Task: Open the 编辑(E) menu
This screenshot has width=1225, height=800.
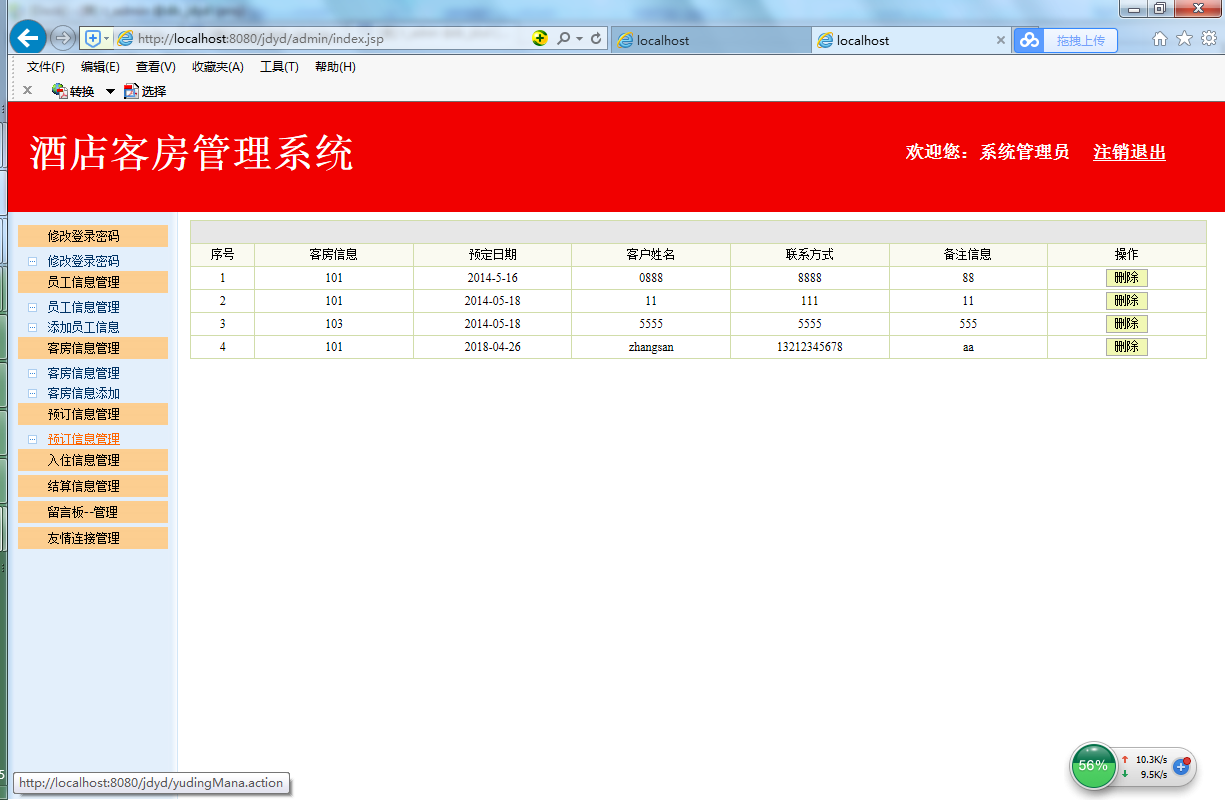Action: pos(100,67)
